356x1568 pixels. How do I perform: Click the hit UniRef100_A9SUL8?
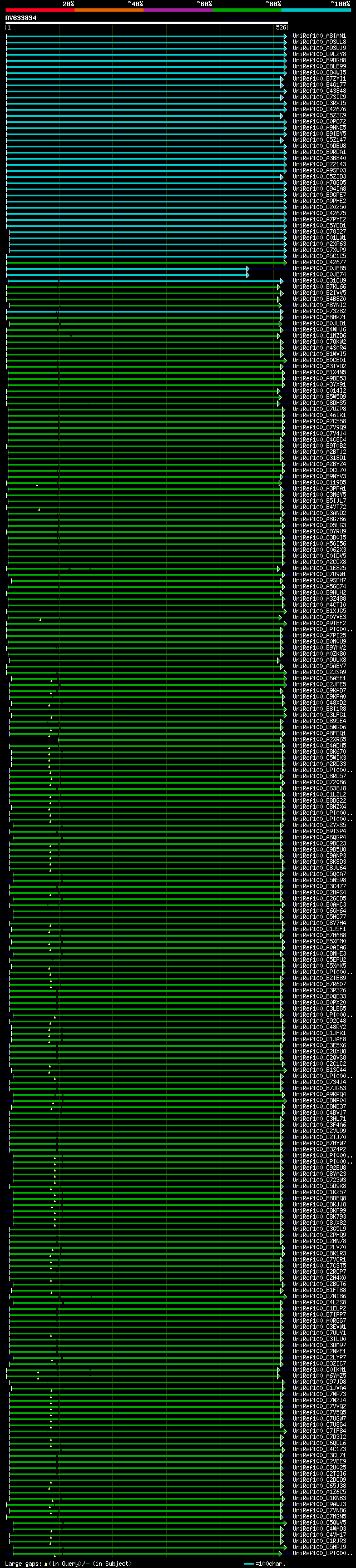(319, 42)
